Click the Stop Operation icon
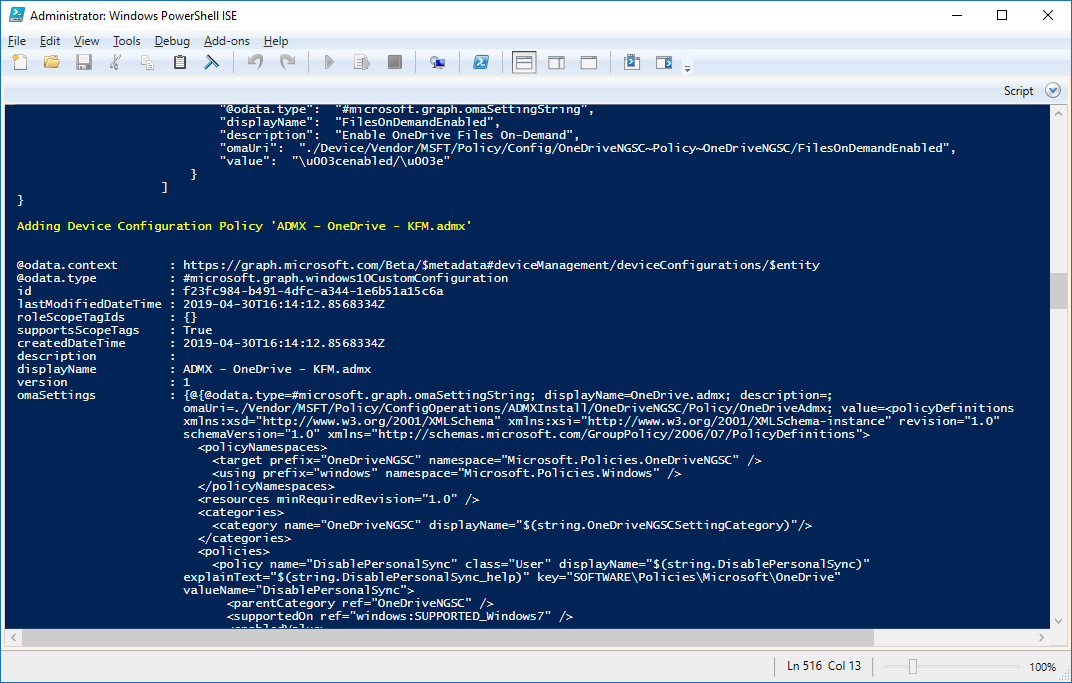The height and width of the screenshot is (683, 1072). (394, 62)
